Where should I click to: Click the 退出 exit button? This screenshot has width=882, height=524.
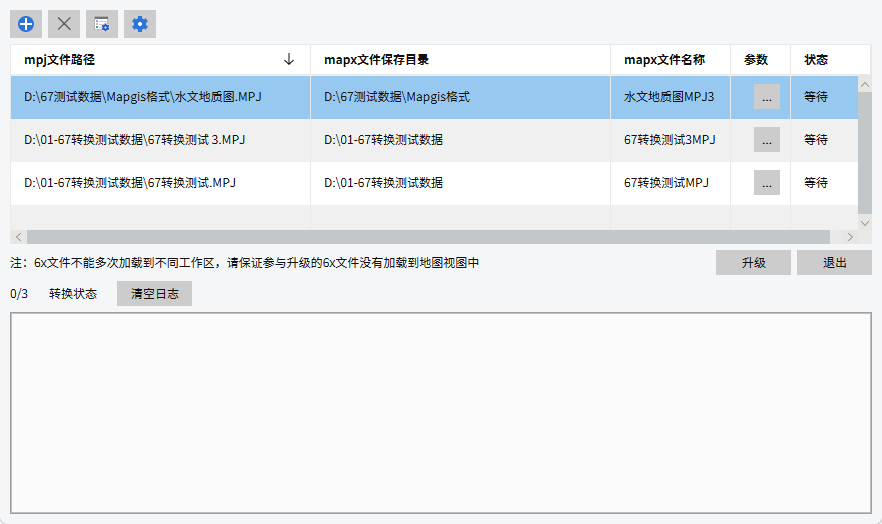[x=834, y=263]
